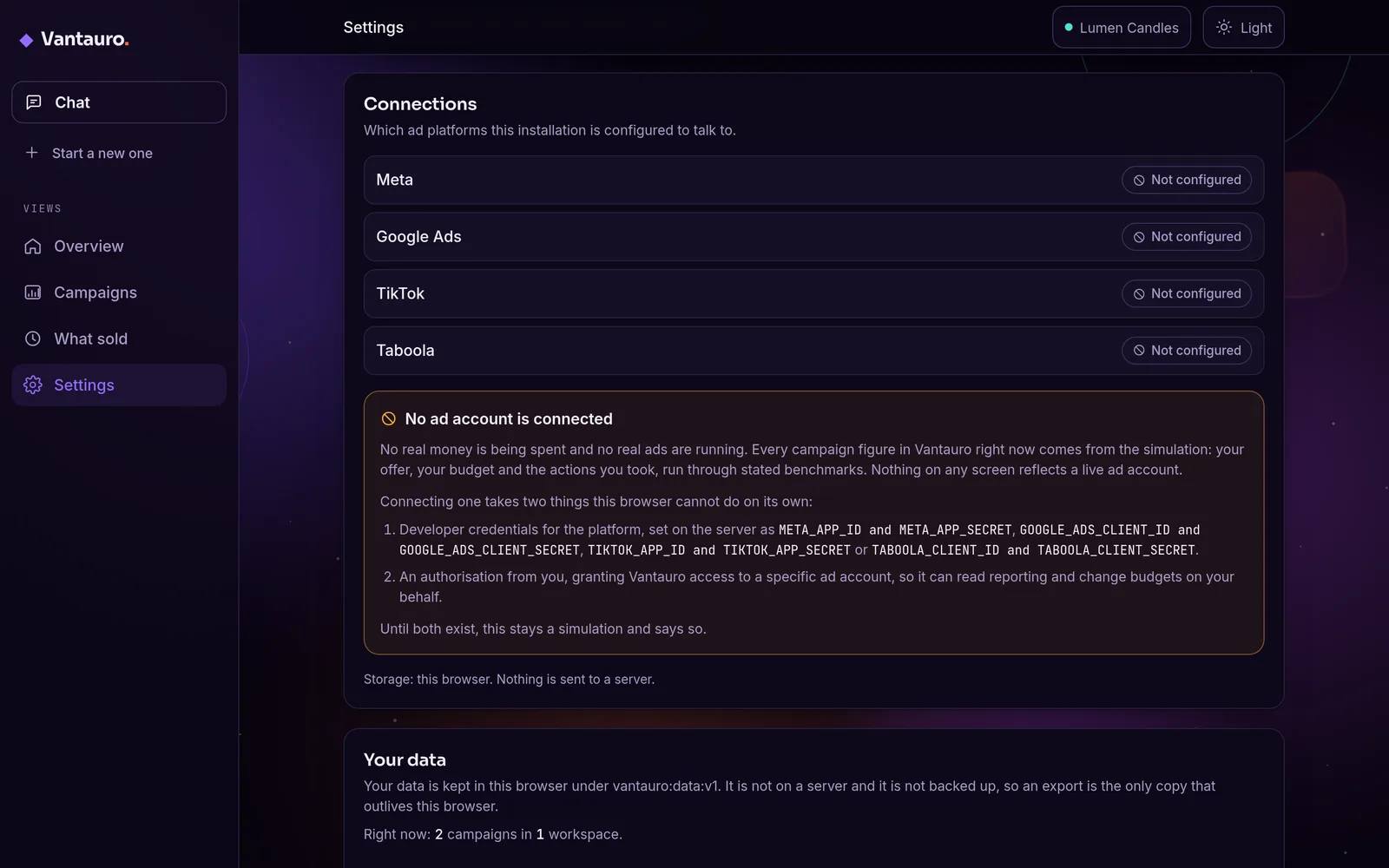Select the TikTok connection row label

coord(400,293)
